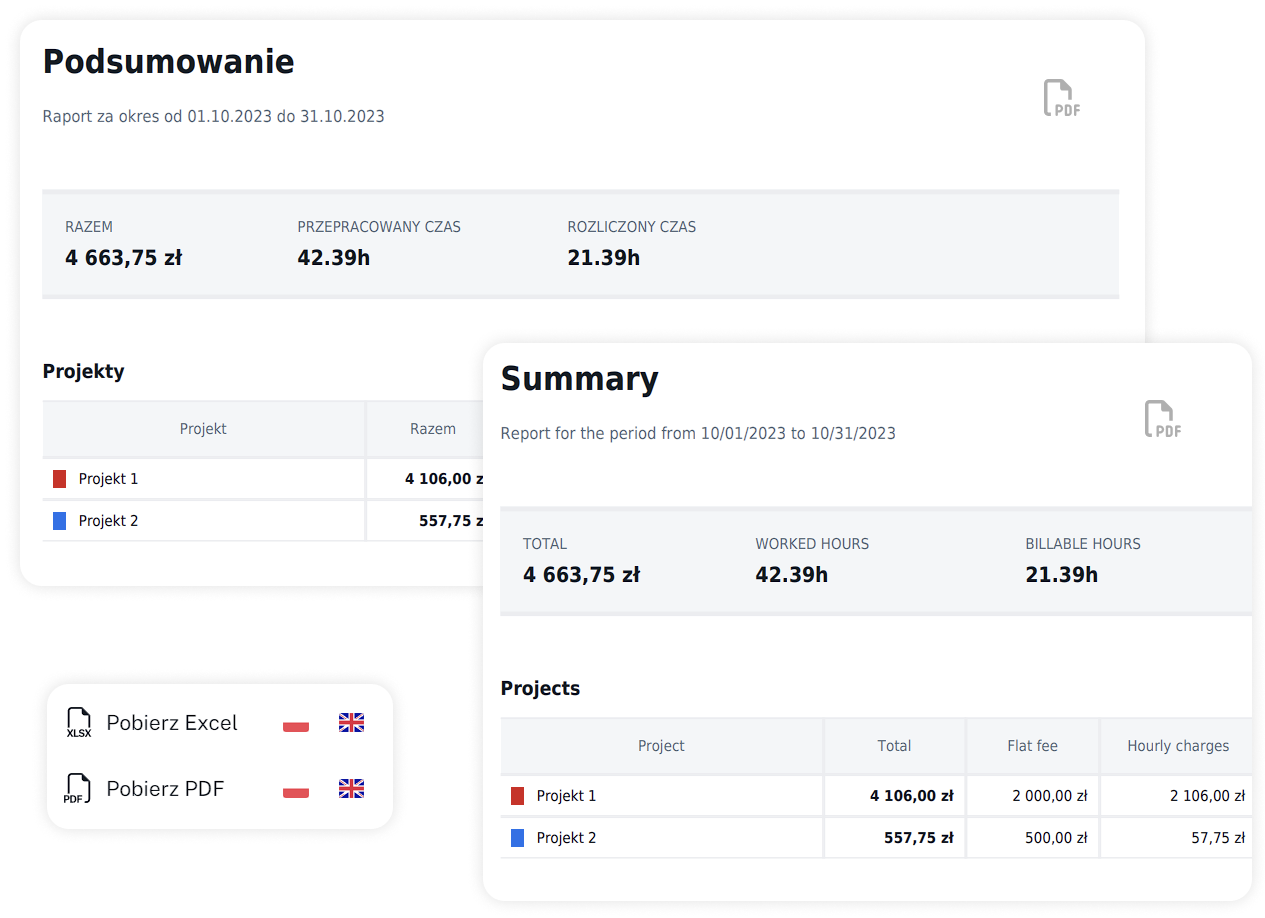1265x918 pixels.
Task: Click the Hourly charges column header
Action: pyautogui.click(x=1177, y=746)
